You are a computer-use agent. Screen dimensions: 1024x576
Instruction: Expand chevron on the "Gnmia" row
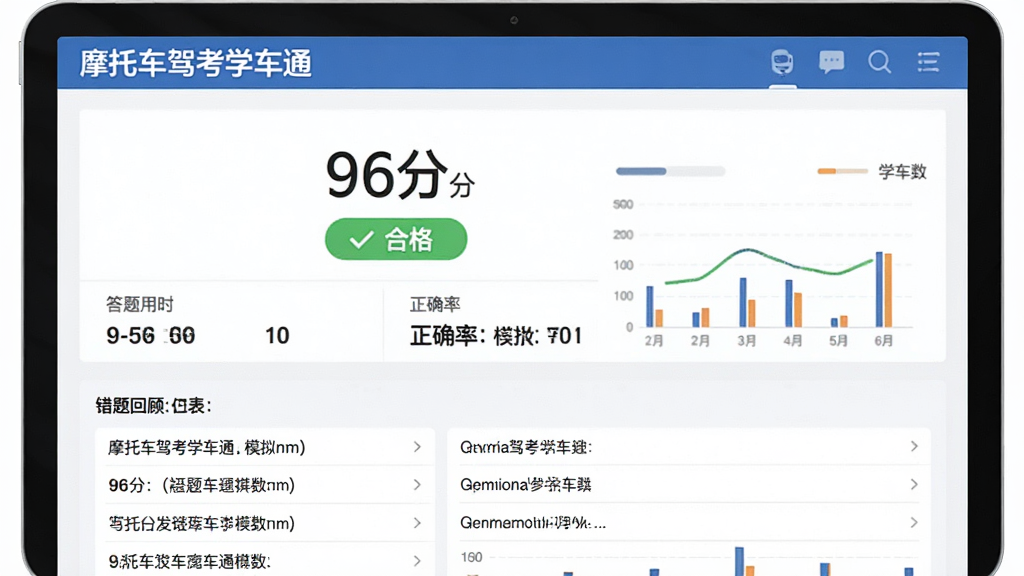(x=914, y=446)
